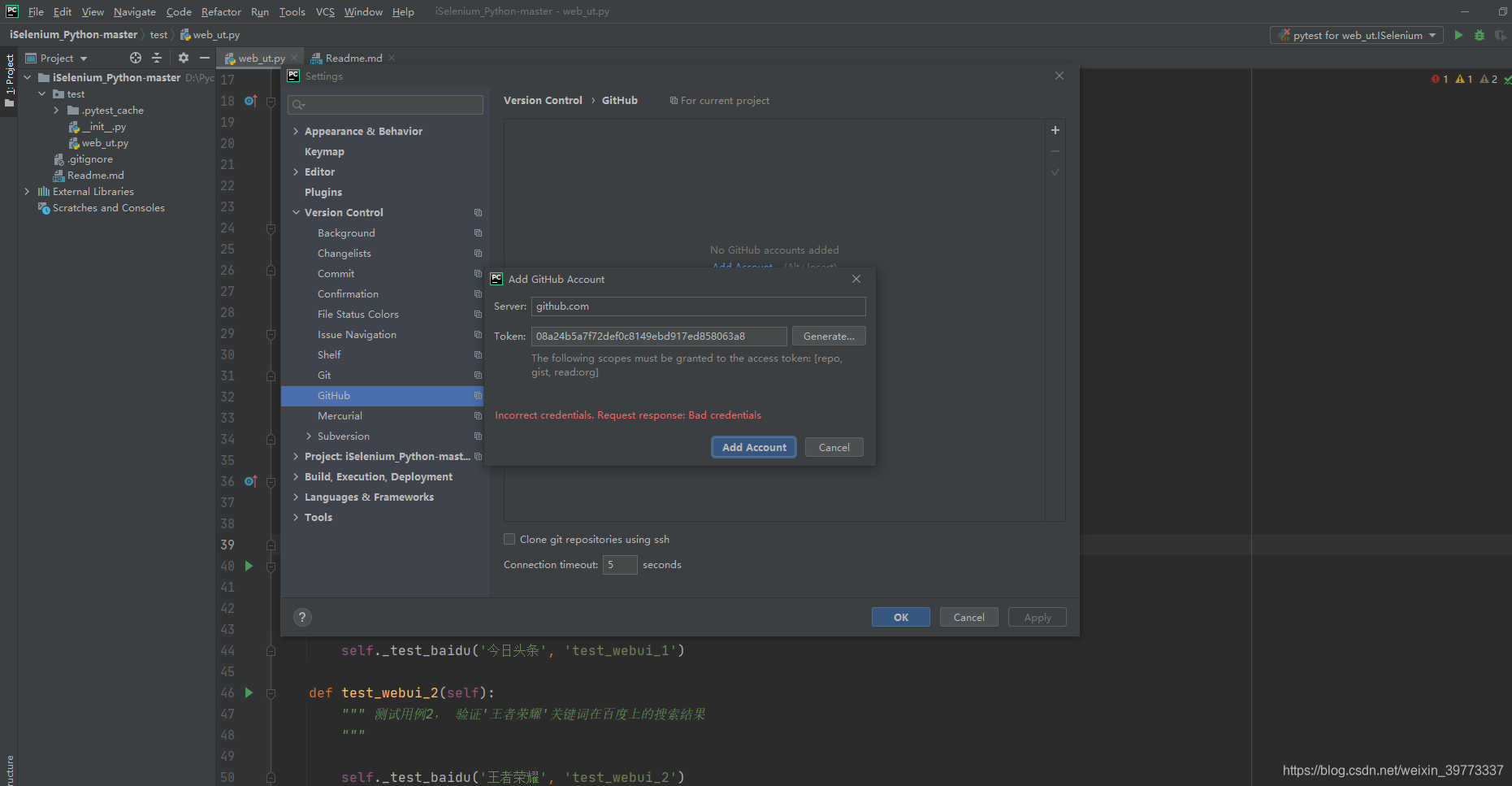This screenshot has width=1512, height=786.
Task: Click the set default account checkmark icon
Action: pos(1055,172)
